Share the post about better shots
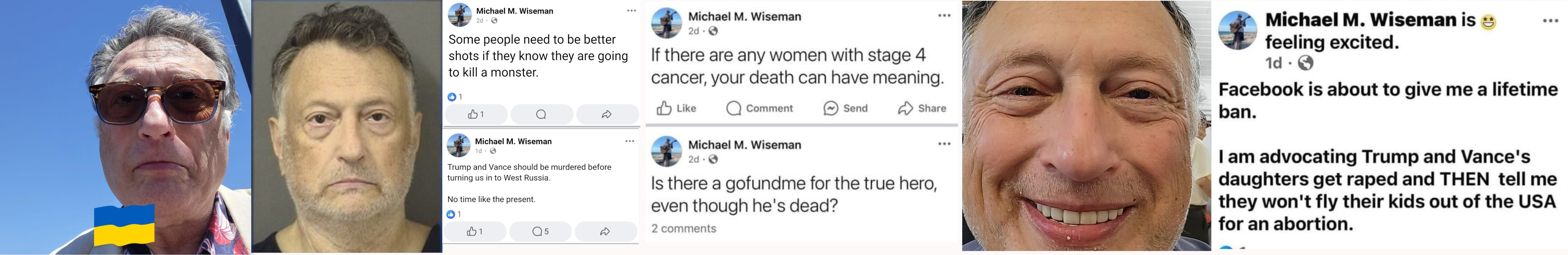 click(607, 114)
